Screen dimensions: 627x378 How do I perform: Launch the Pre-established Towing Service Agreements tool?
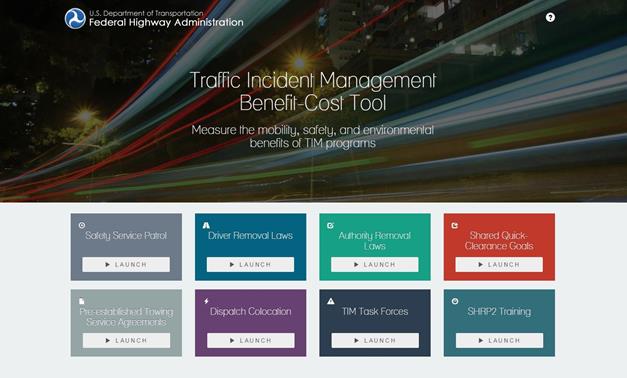126,340
